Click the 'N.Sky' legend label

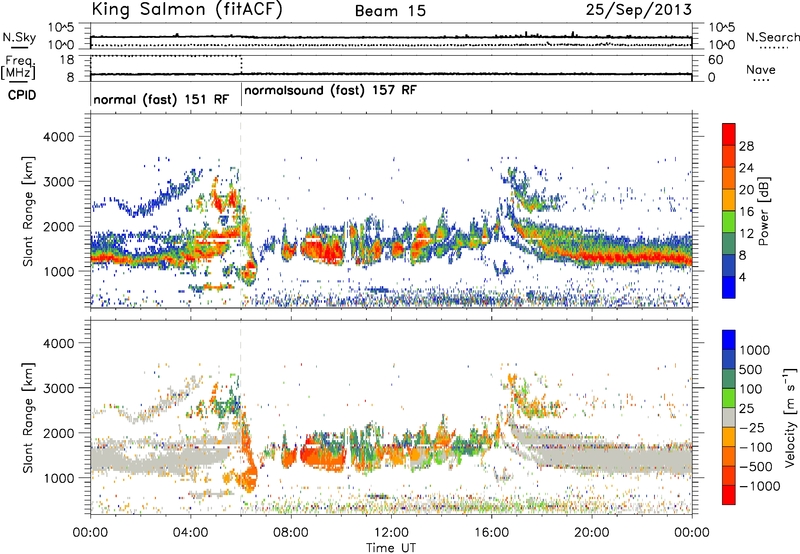click(x=19, y=37)
